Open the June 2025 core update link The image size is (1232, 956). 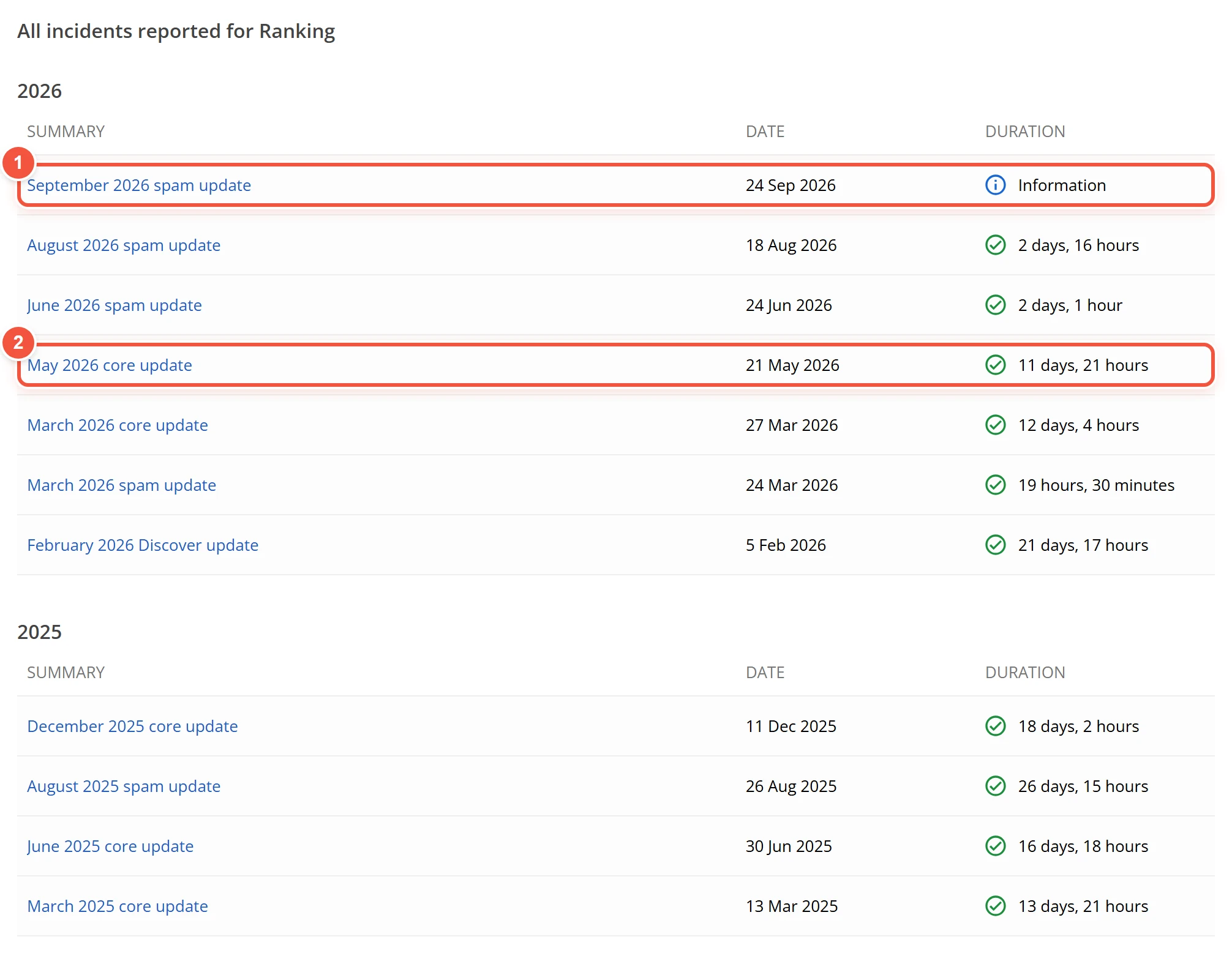point(110,846)
